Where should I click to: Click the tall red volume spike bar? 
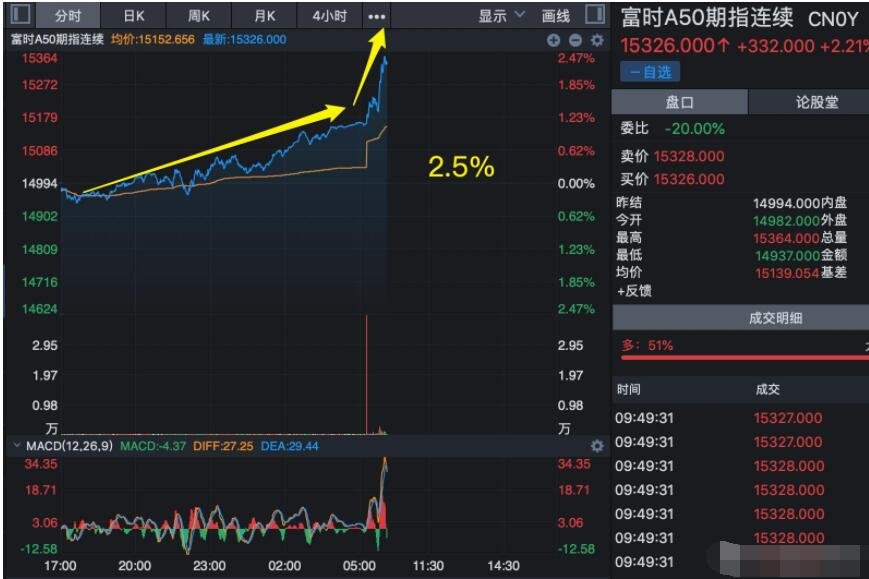(x=366, y=375)
